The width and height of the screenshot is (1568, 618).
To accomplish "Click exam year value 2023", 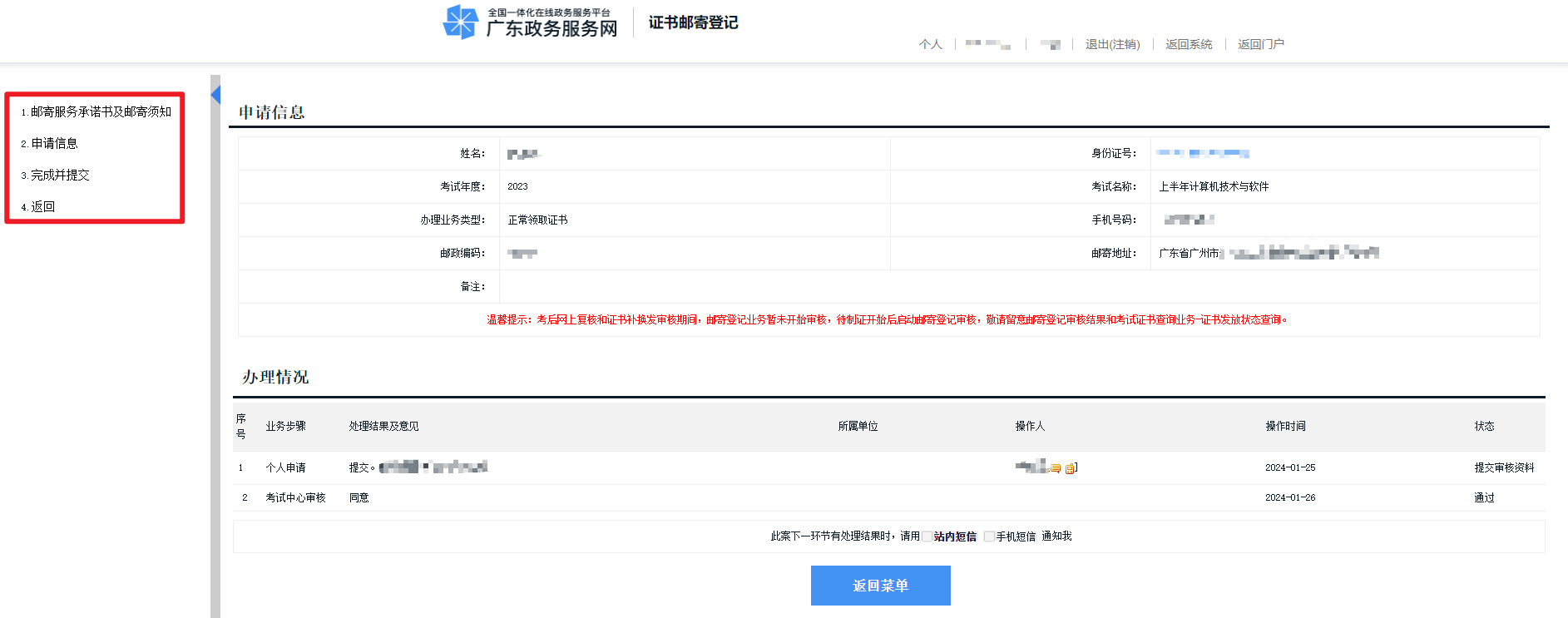I will point(517,186).
